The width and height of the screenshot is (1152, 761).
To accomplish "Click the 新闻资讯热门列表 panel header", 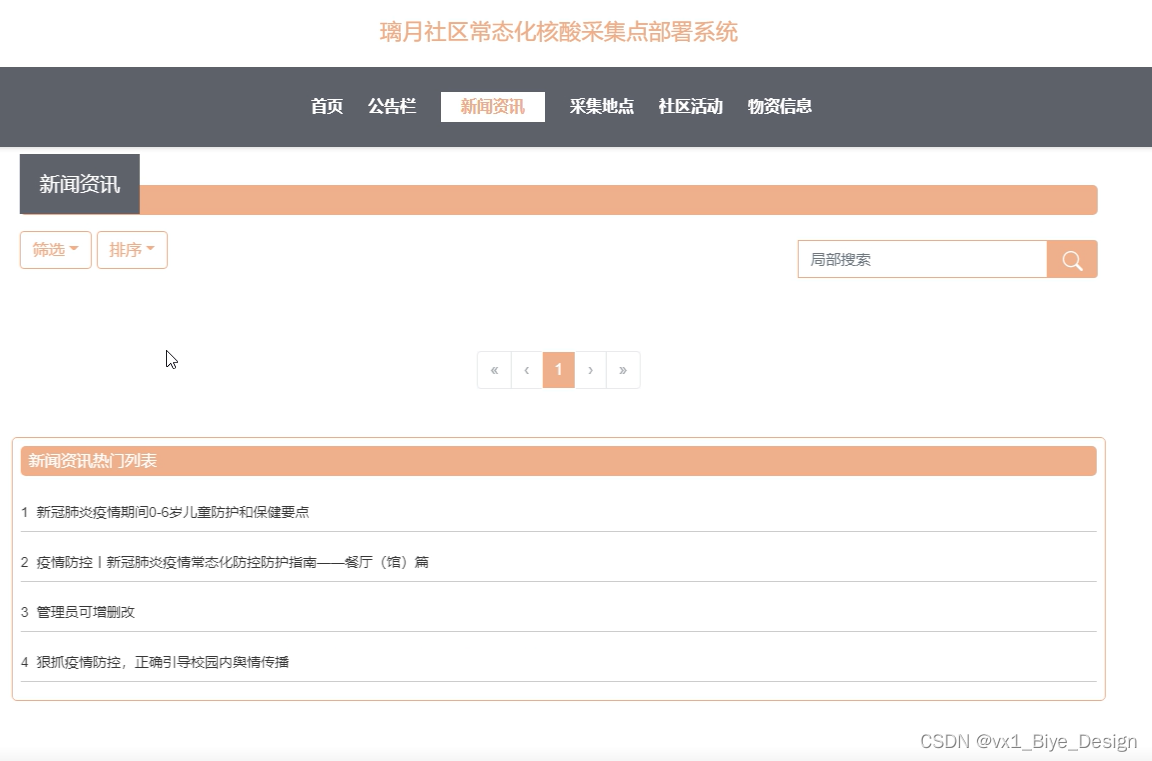I will click(558, 461).
